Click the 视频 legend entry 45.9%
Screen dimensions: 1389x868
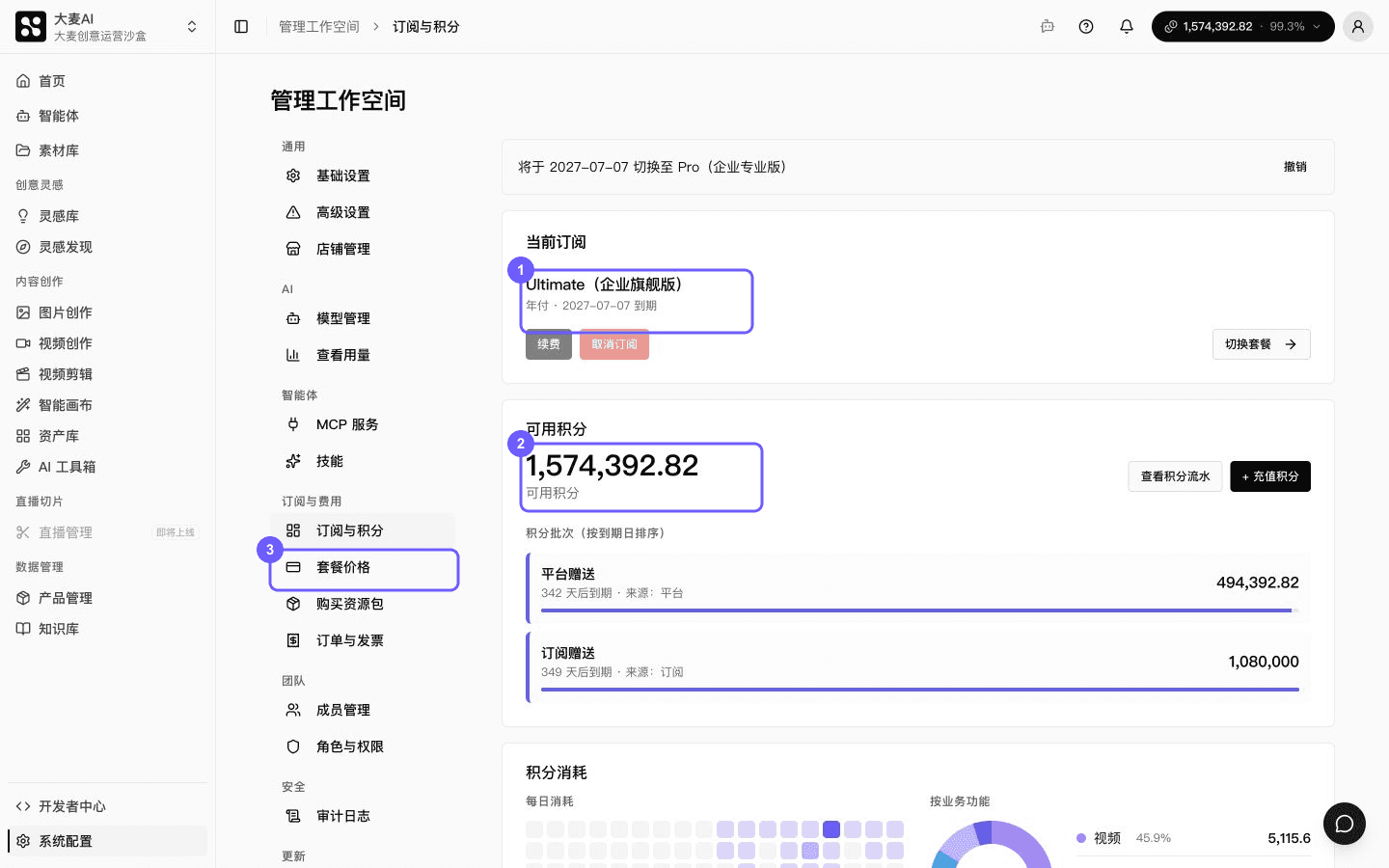tap(1193, 838)
